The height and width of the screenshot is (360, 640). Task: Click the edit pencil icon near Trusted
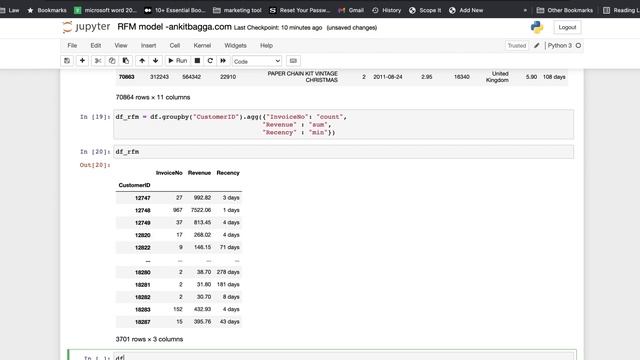(x=537, y=46)
